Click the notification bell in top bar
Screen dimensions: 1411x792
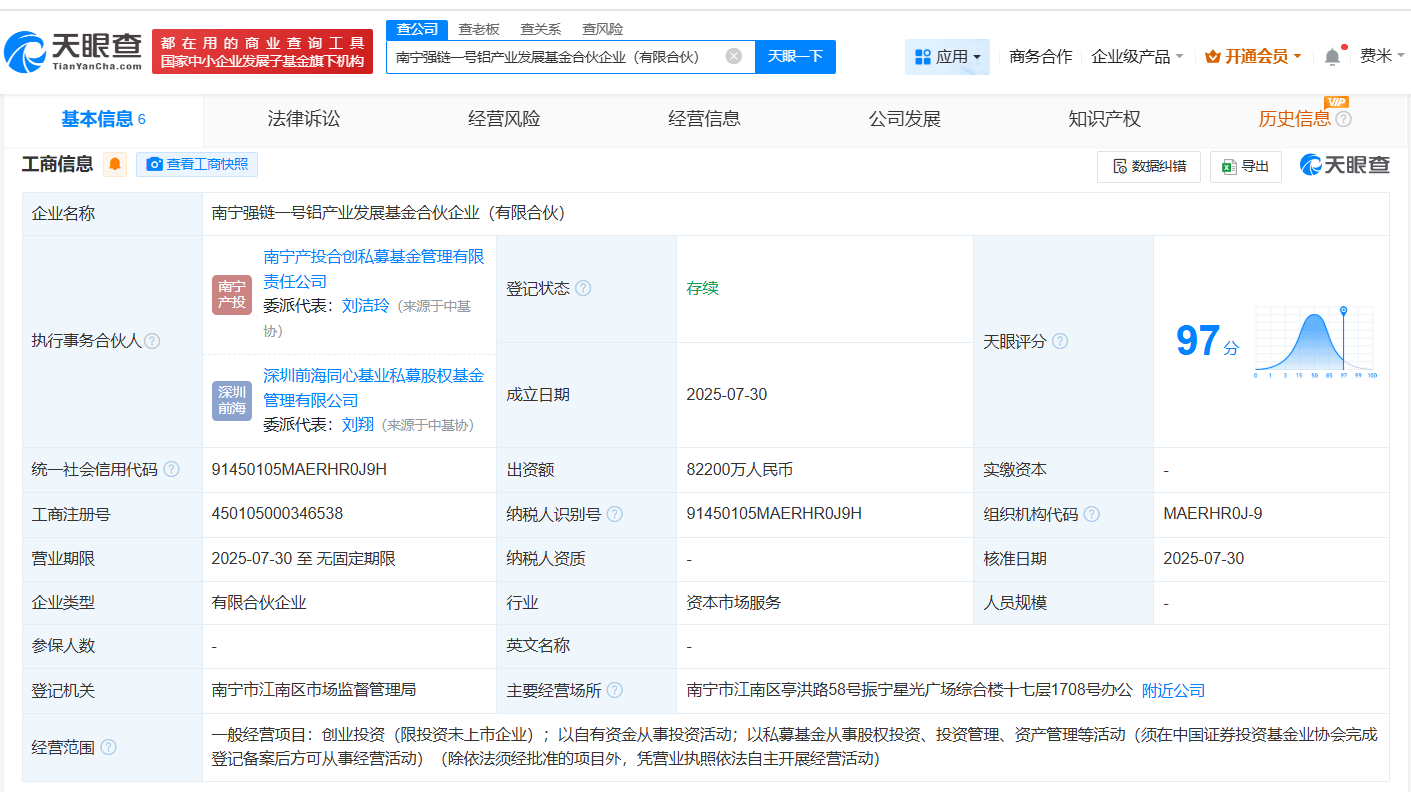pos(1332,57)
